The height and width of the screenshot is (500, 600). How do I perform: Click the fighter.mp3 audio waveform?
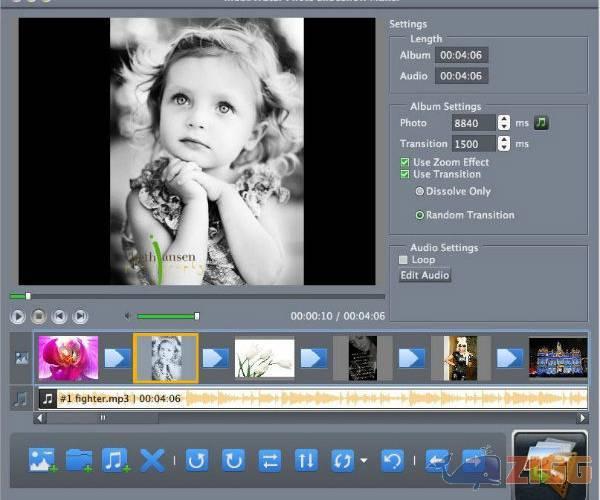(386, 399)
